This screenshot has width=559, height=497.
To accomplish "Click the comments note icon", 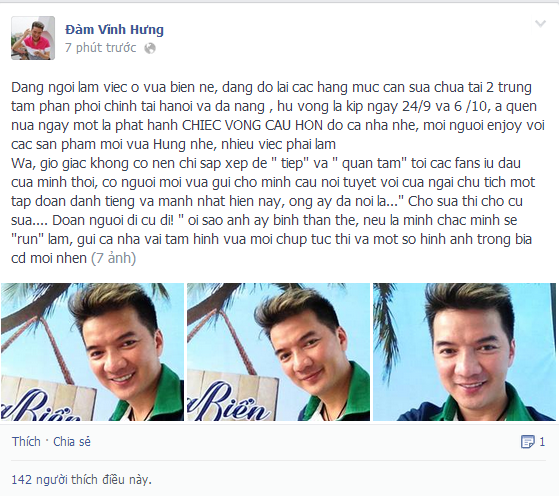I will coord(527,442).
